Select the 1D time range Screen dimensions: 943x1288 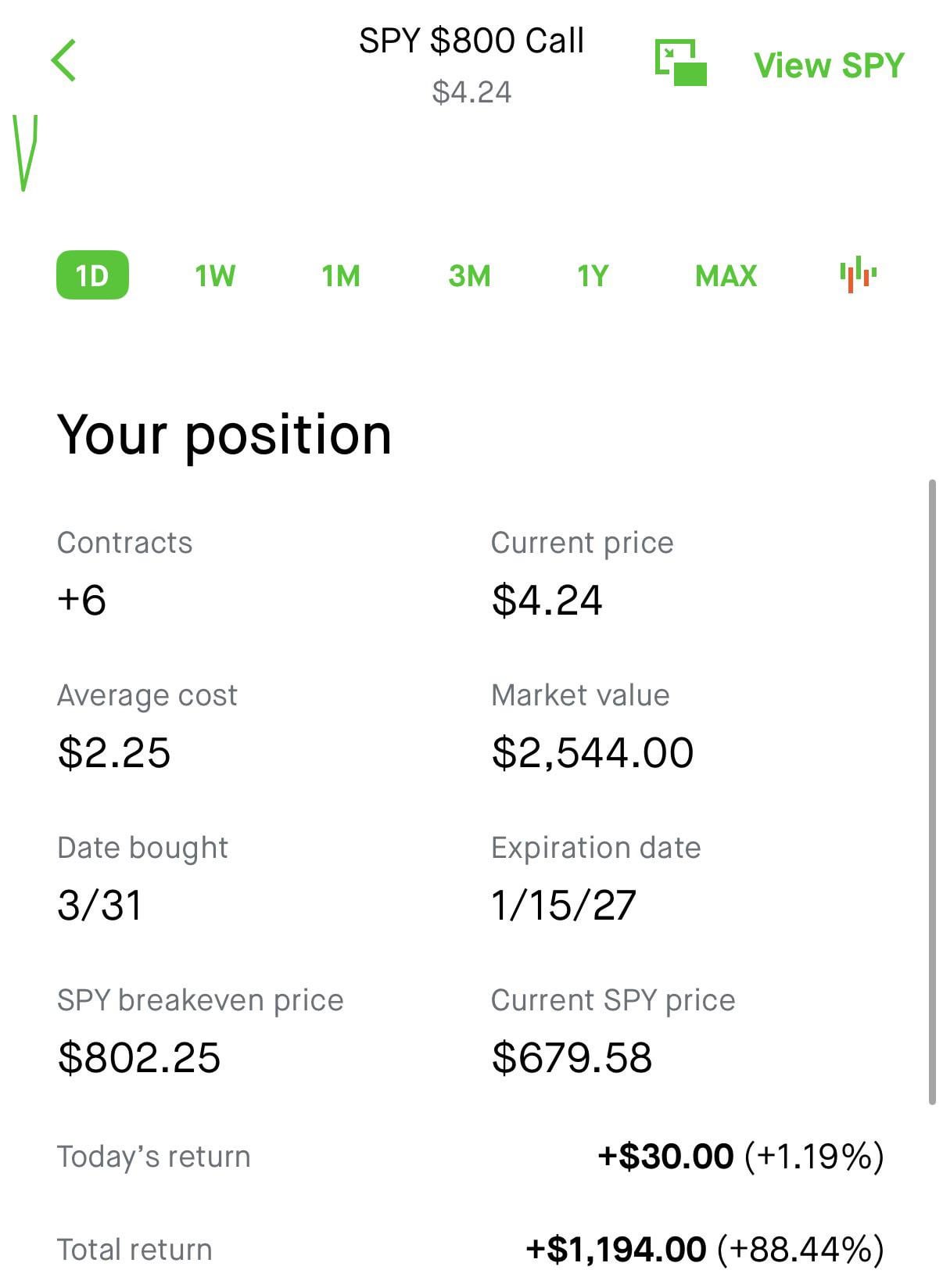(x=92, y=275)
